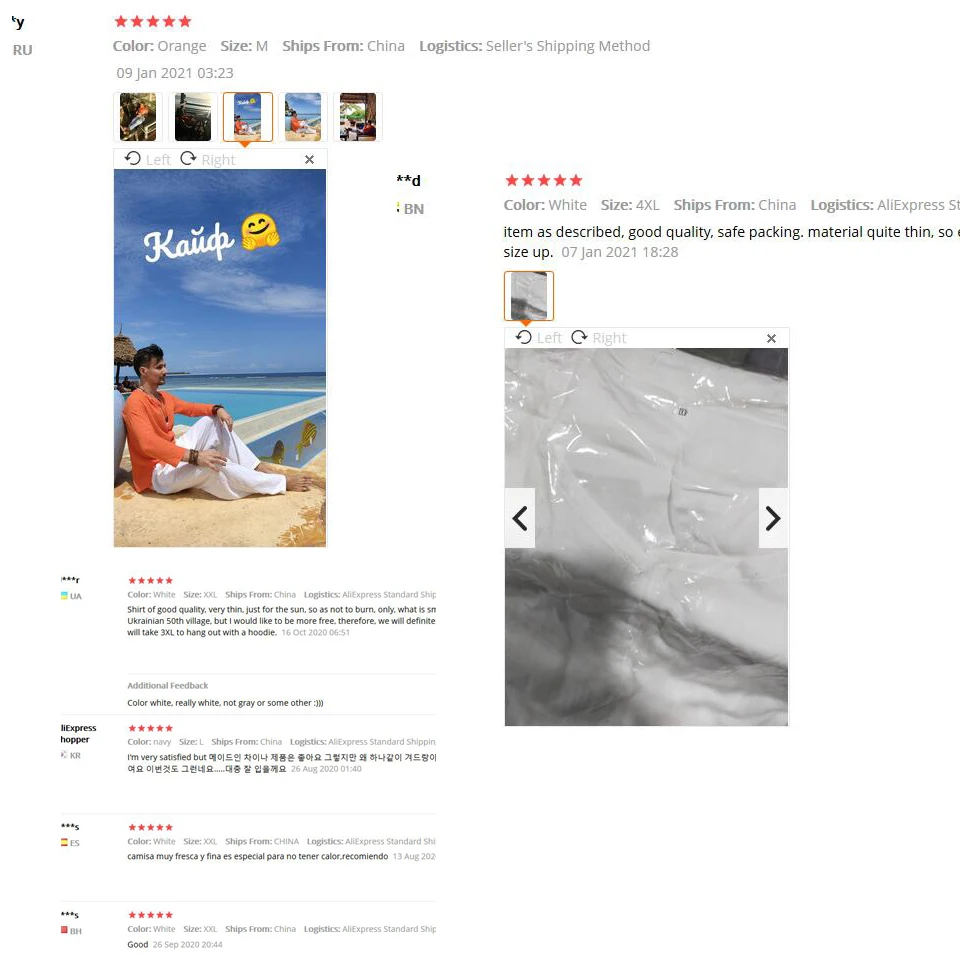Image resolution: width=960 pixels, height=960 pixels.
Task: Open the fourth beach review thumbnail
Action: click(303, 117)
